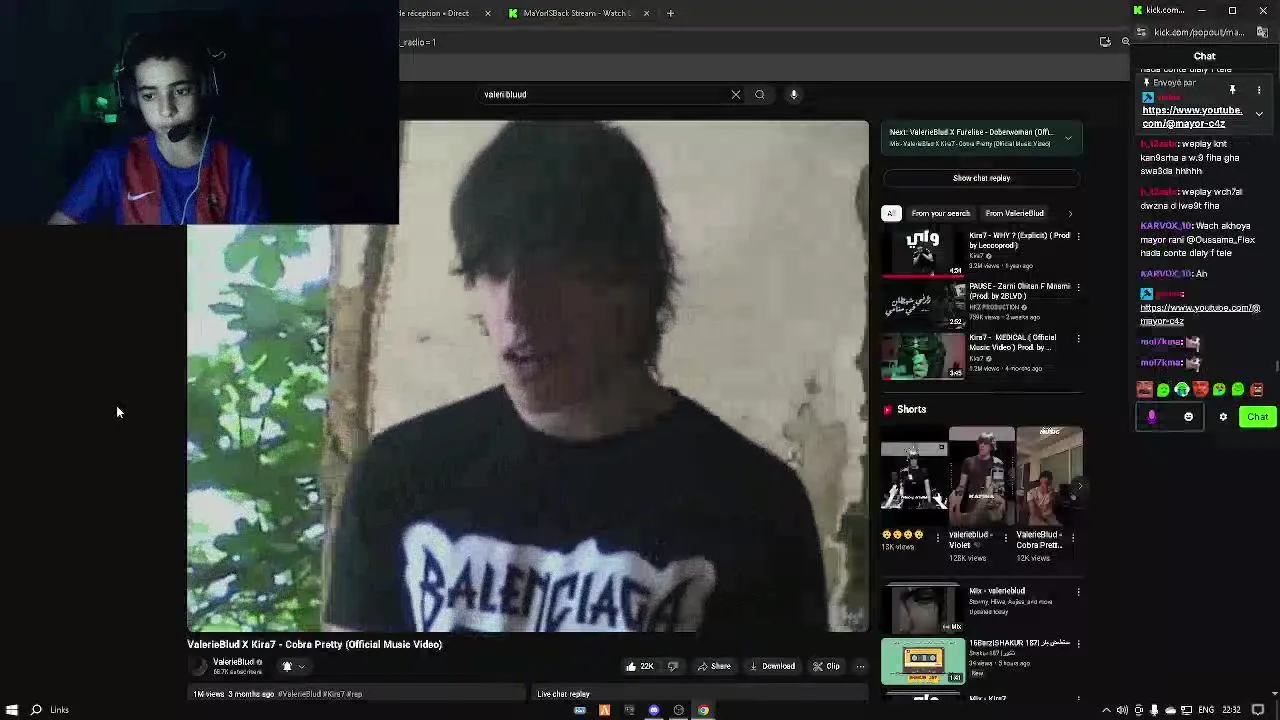
Task: Open Kick chat settings gear
Action: [x=1223, y=417]
